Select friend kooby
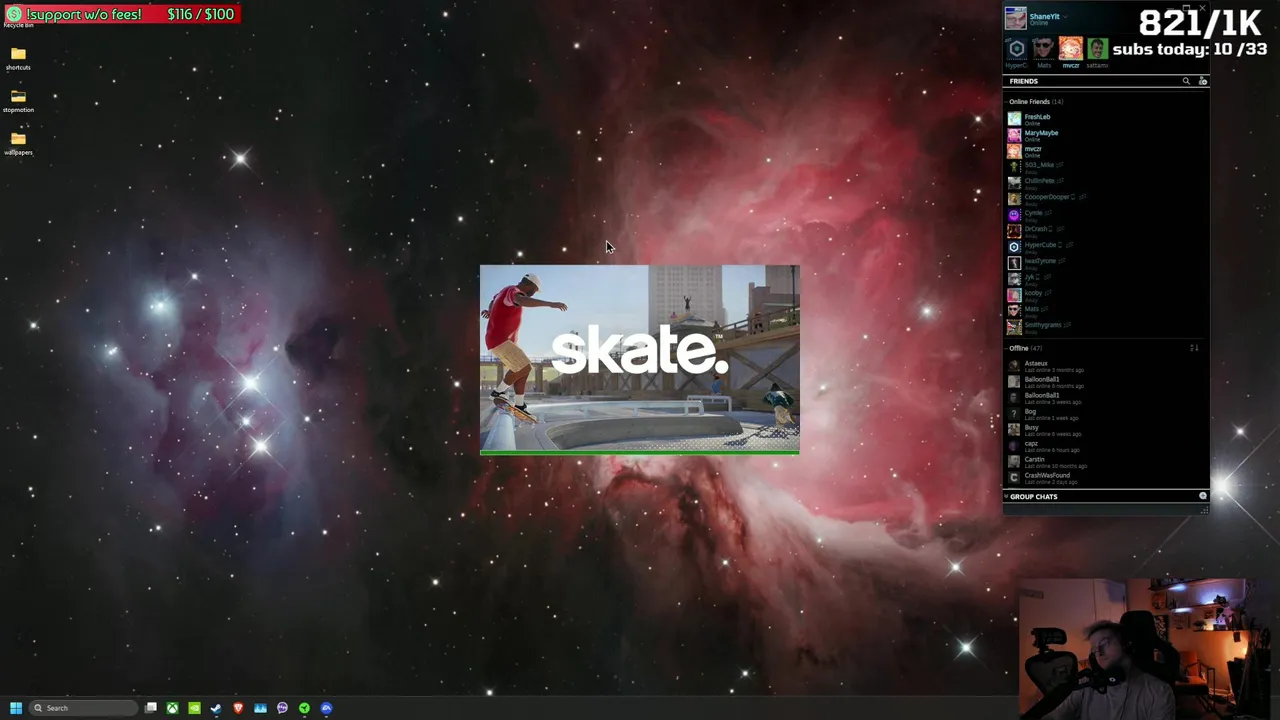 [x=1106, y=295]
